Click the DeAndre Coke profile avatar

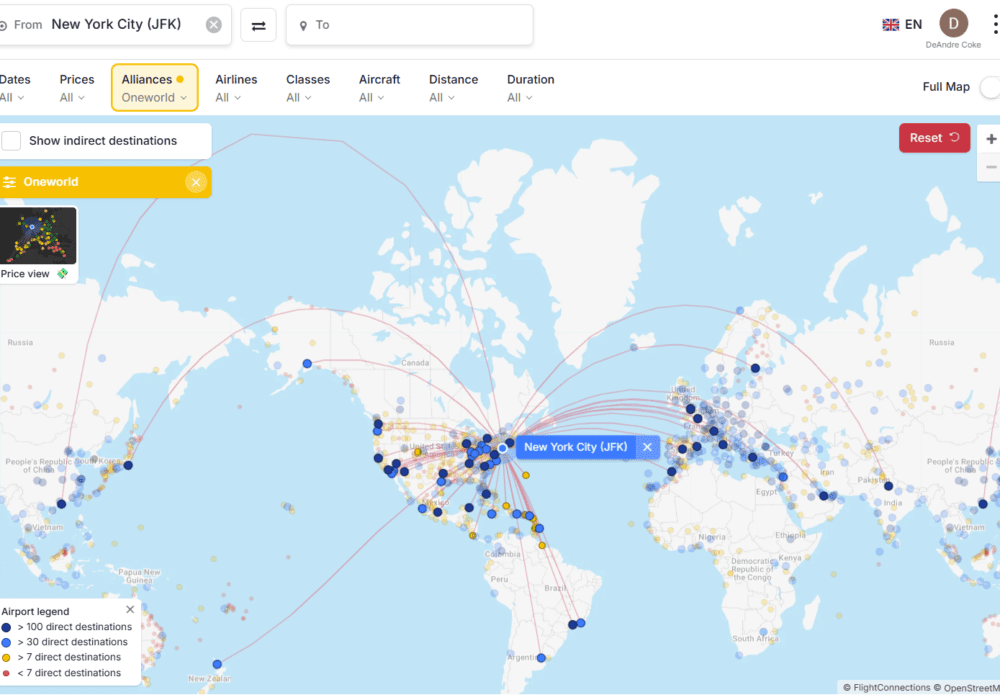(953, 22)
